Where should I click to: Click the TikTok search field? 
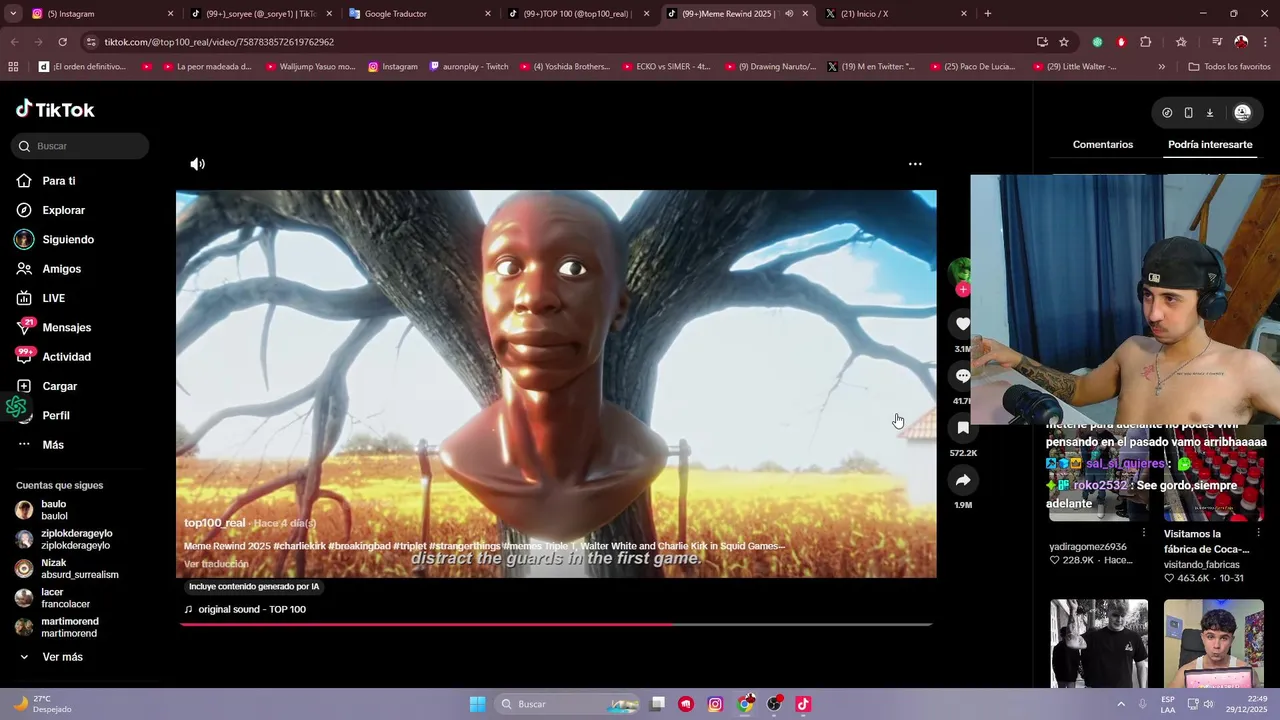pos(80,146)
